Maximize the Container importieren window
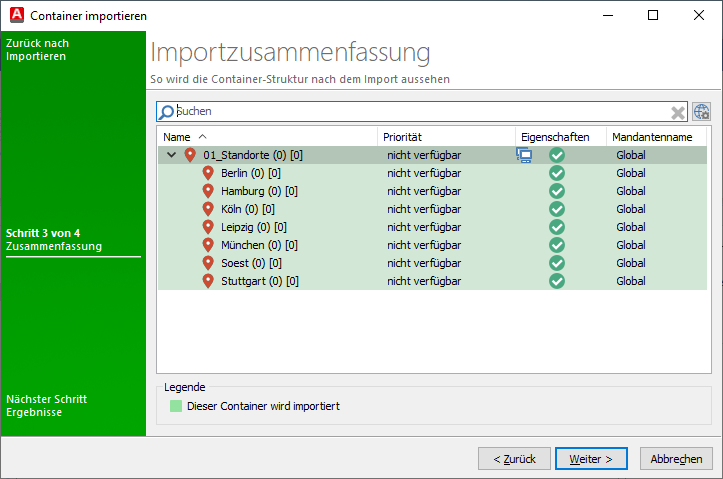 coord(653,15)
